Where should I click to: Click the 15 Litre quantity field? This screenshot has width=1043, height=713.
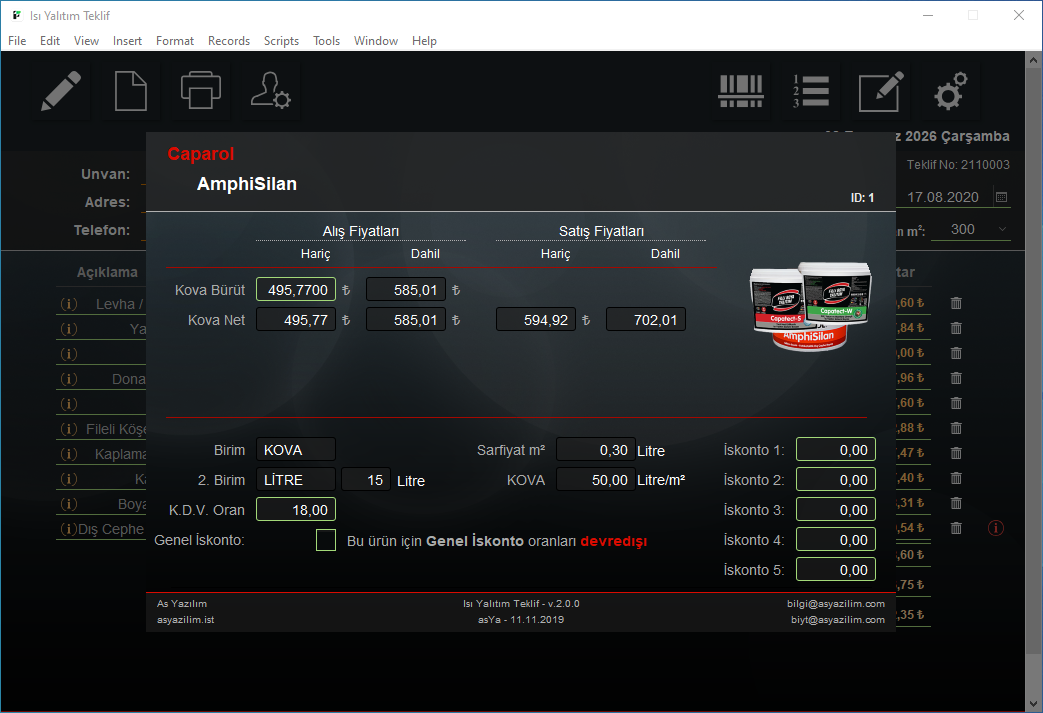[x=366, y=480]
